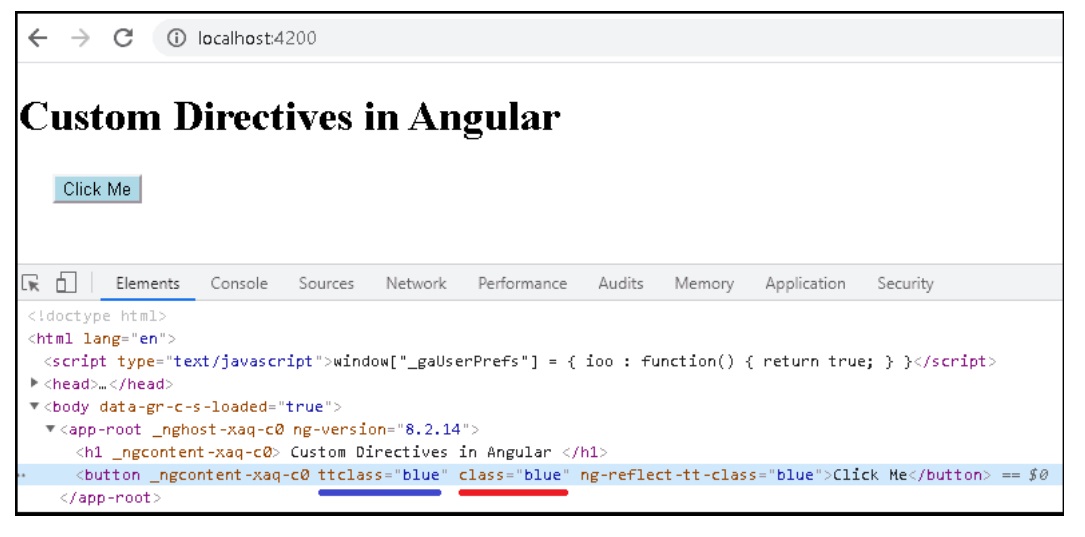Switch to the Application tab
Image resolution: width=1085 pixels, height=537 pixels.
coord(805,284)
